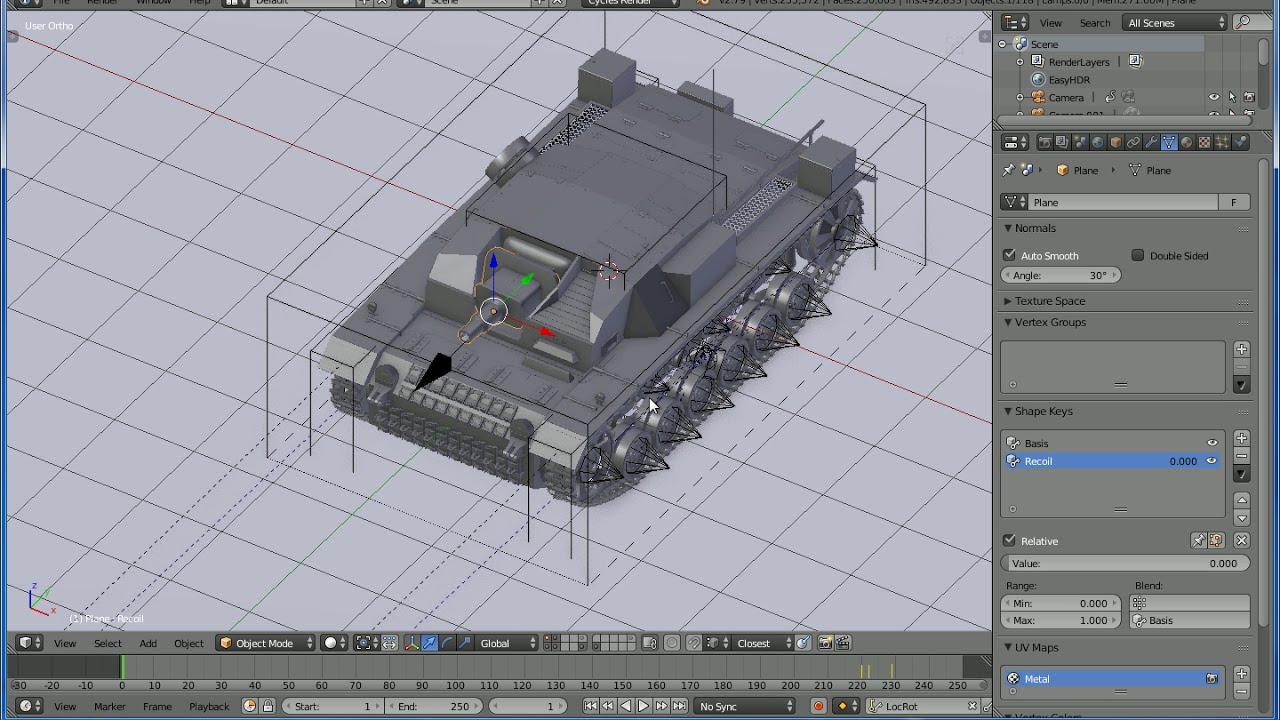Screen dimensions: 1280x720
Task: Open the viewport Object menu
Action: (188, 643)
